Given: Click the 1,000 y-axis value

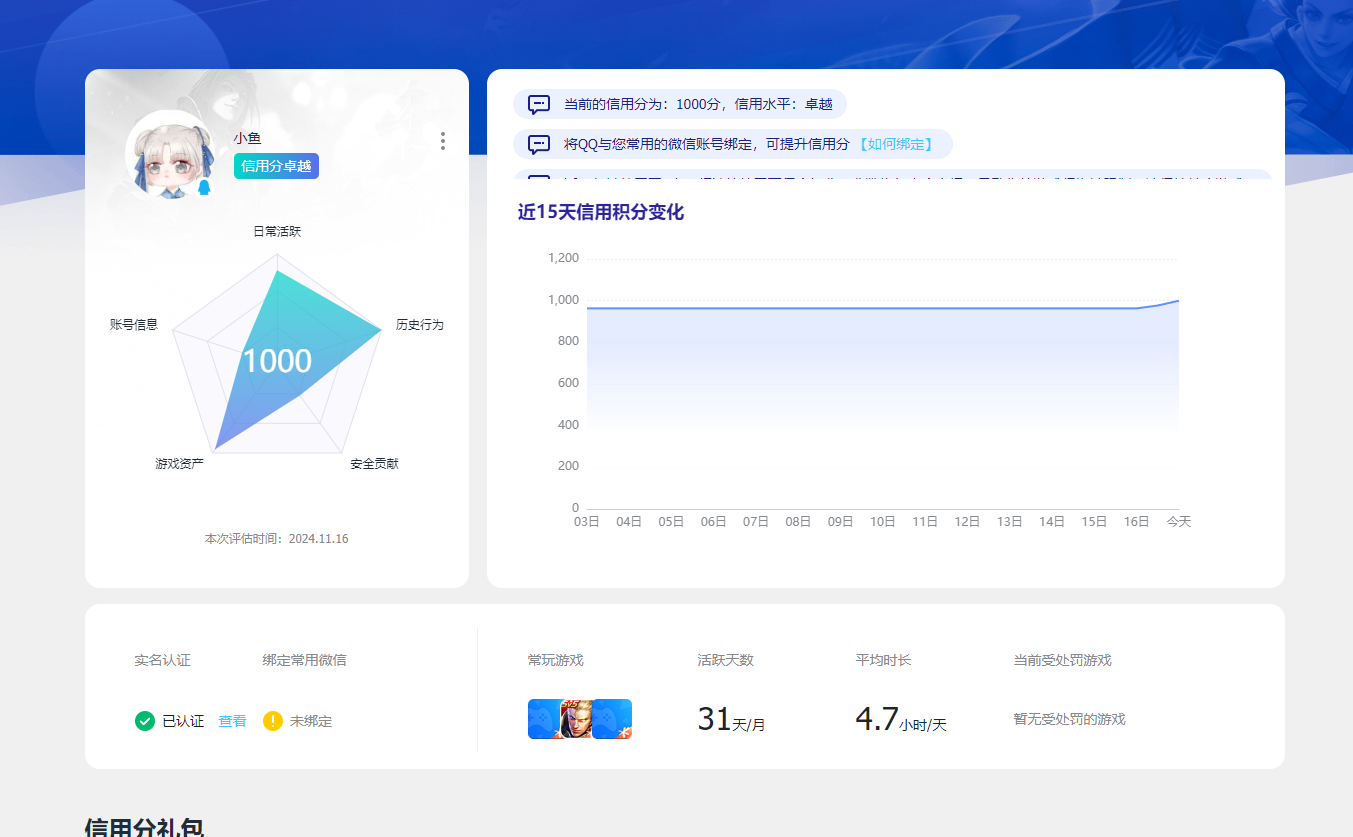Looking at the screenshot, I should click(563, 300).
